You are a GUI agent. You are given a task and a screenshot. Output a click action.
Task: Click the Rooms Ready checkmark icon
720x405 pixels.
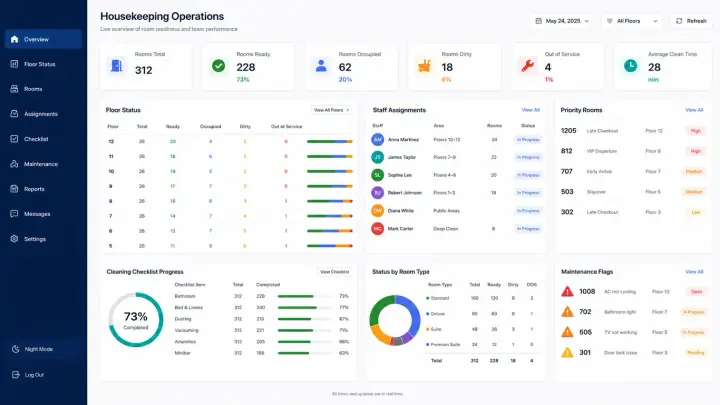pyautogui.click(x=219, y=66)
